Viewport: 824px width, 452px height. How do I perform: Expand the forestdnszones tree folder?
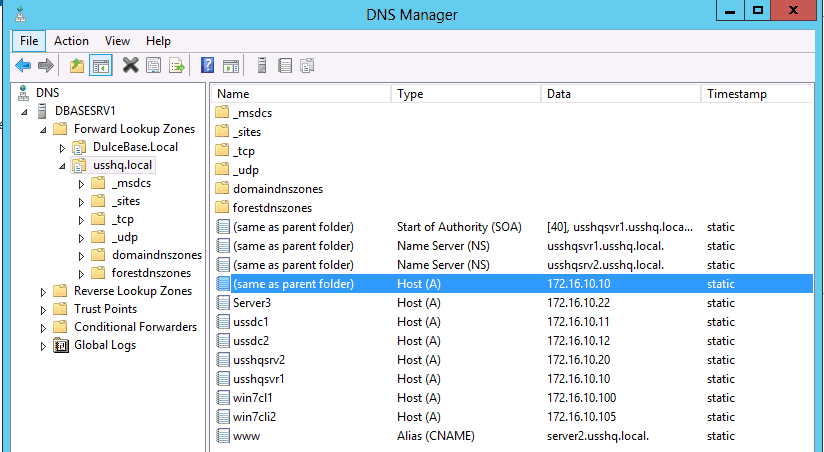click(81, 274)
